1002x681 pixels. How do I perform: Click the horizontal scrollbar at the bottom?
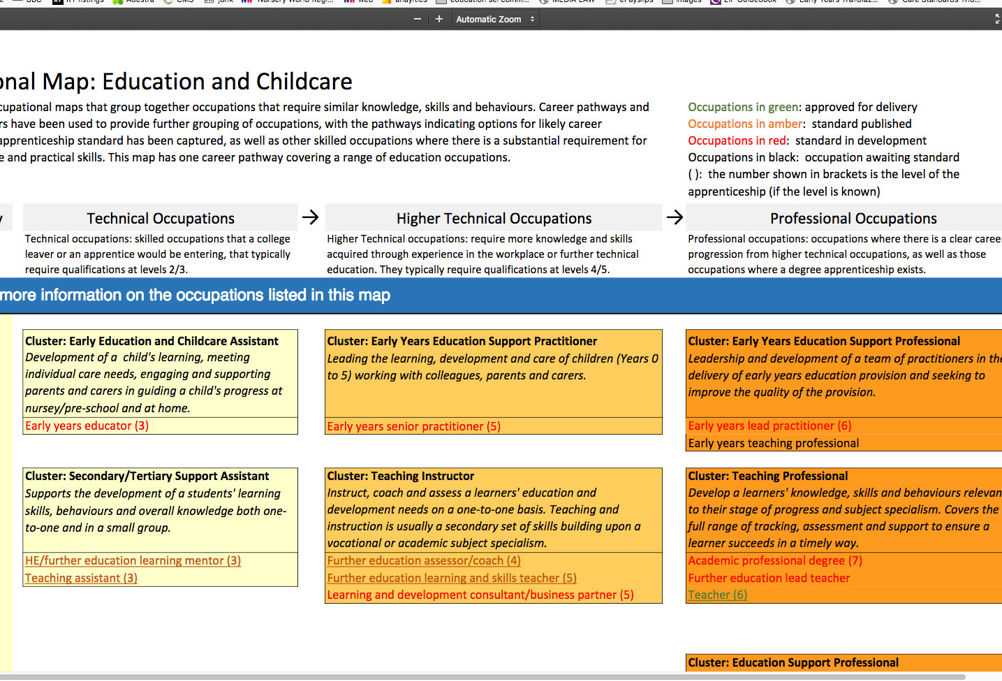tap(482, 677)
